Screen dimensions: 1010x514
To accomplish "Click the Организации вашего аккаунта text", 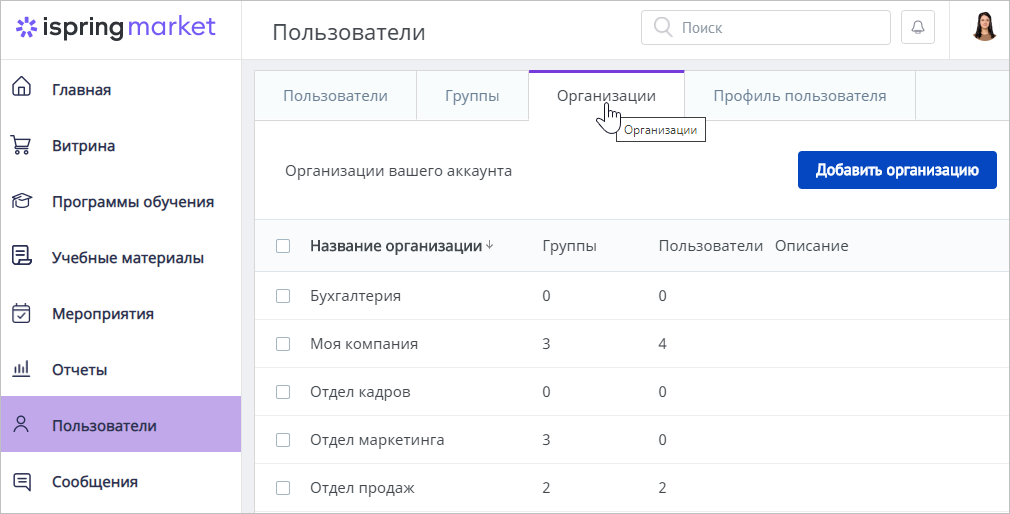I will click(399, 171).
